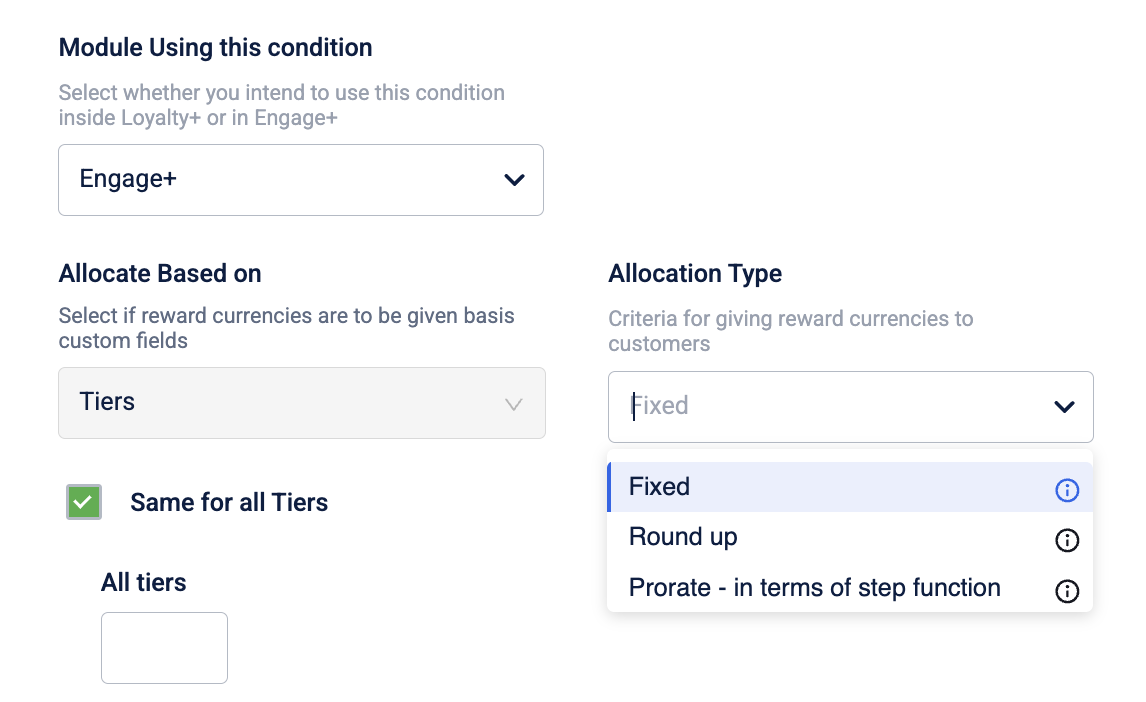Click the All tiers input box

[164, 648]
